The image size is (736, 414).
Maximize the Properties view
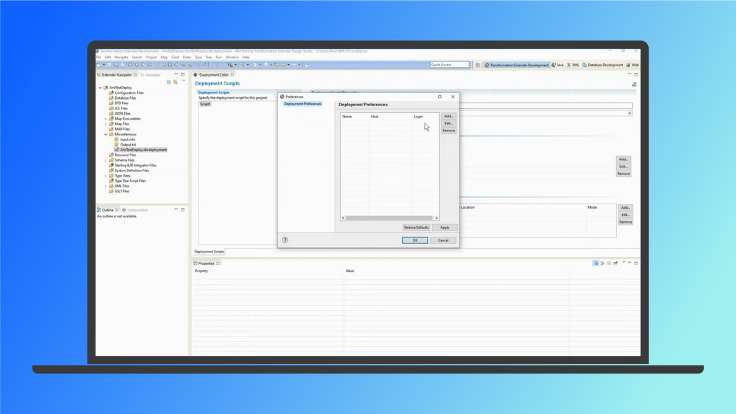(636, 263)
